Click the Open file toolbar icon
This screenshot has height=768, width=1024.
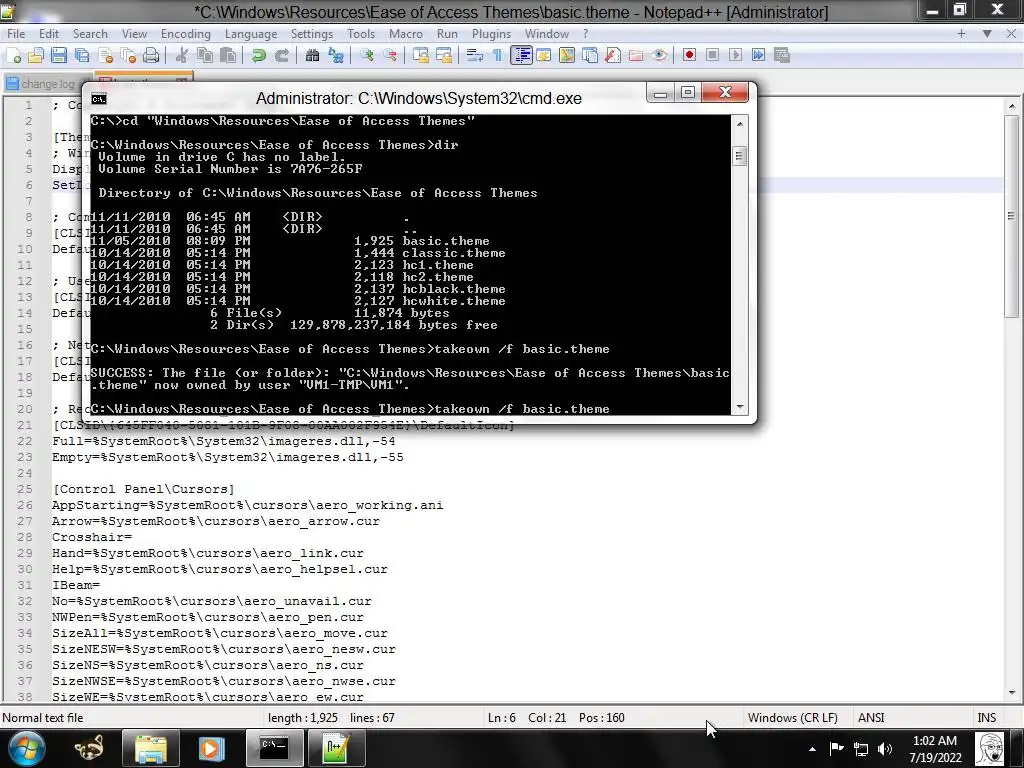tap(36, 56)
